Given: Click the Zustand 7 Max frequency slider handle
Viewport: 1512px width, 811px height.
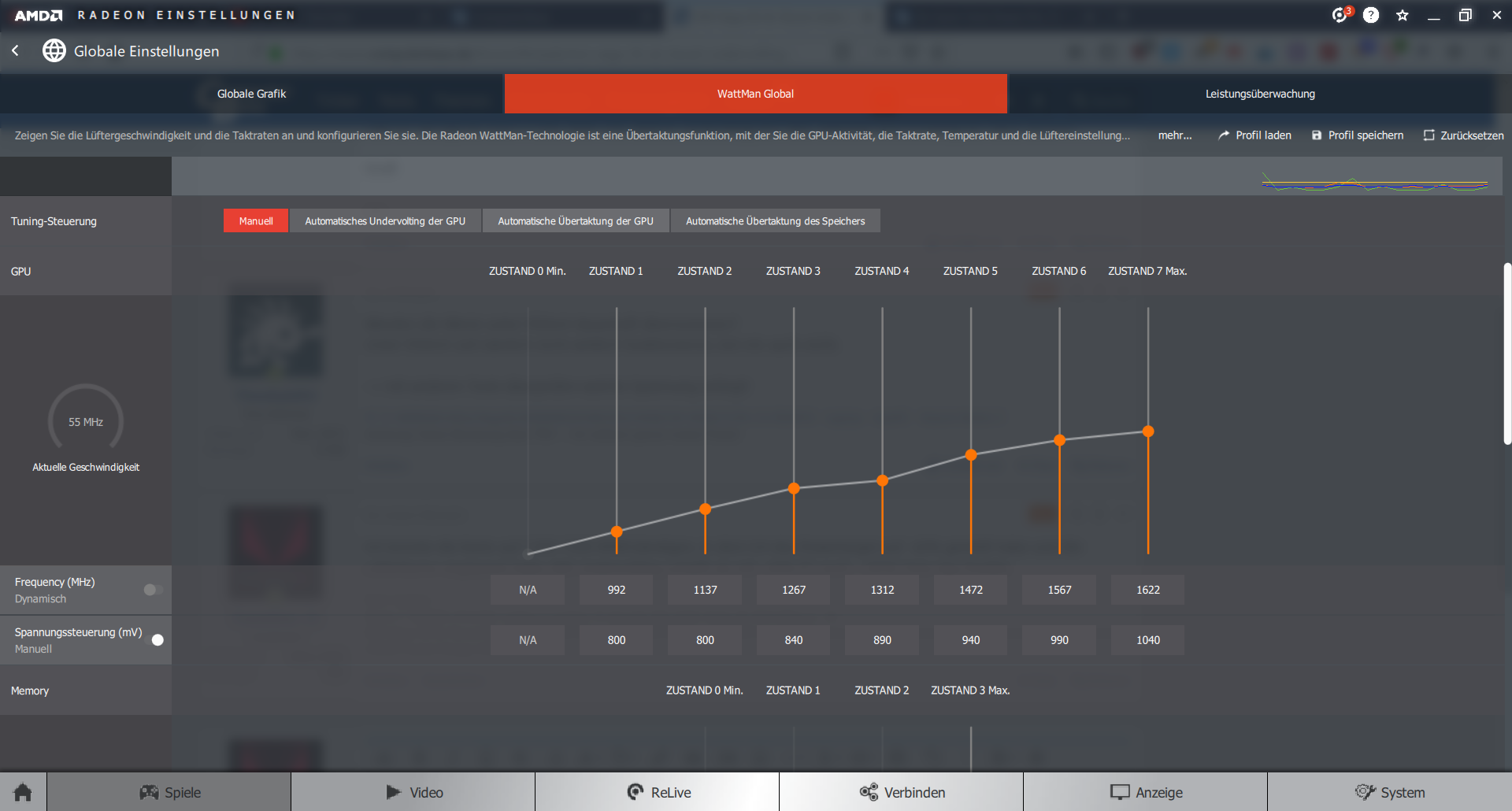Looking at the screenshot, I should pyautogui.click(x=1148, y=431).
